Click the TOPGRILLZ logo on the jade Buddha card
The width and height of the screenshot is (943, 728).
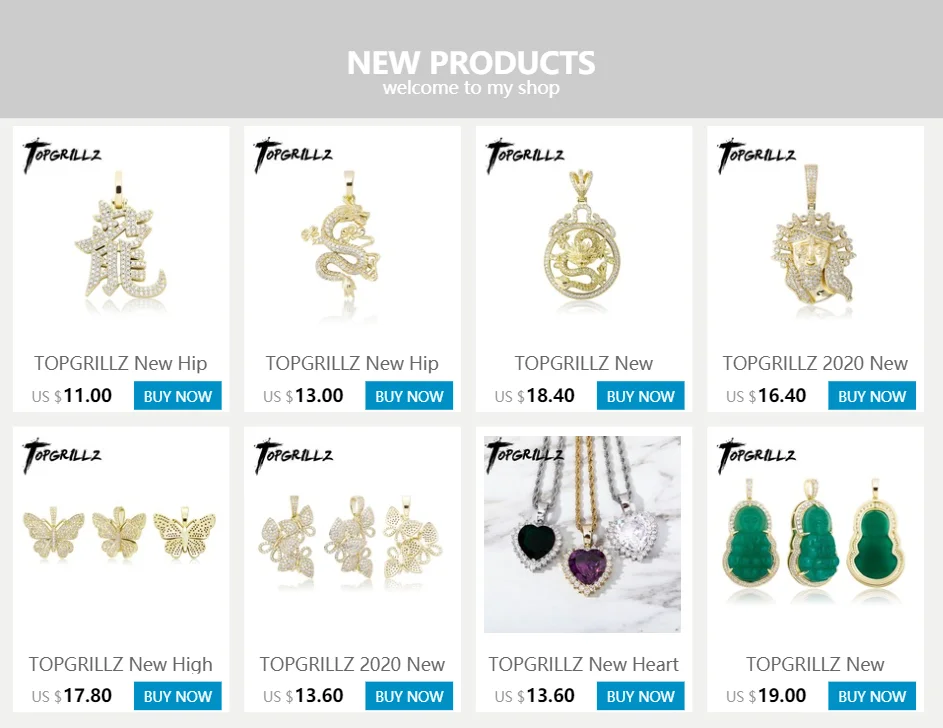pyautogui.click(x=757, y=456)
